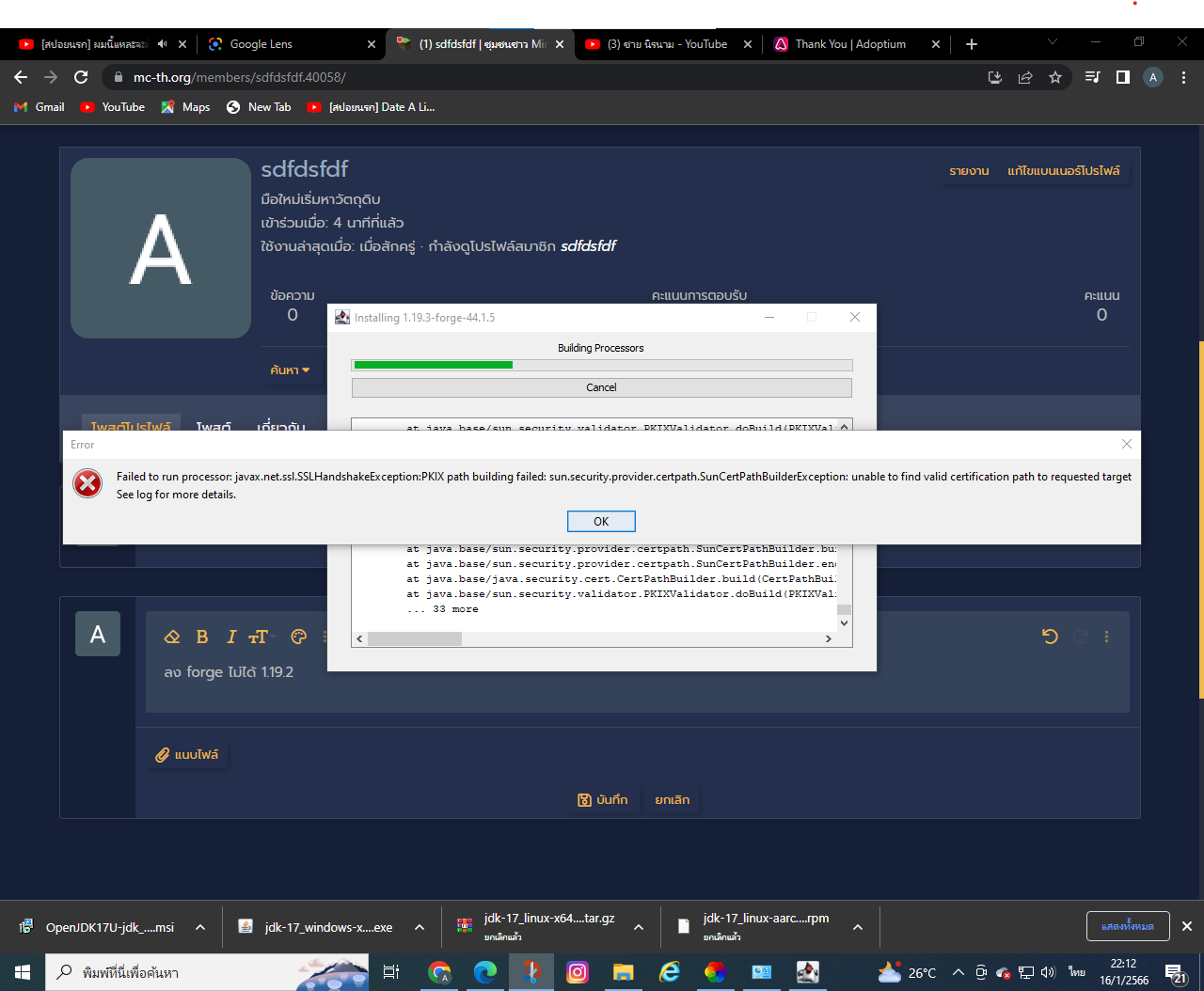
Task: Expand OpenJDK17U msi download options
Action: point(200,927)
